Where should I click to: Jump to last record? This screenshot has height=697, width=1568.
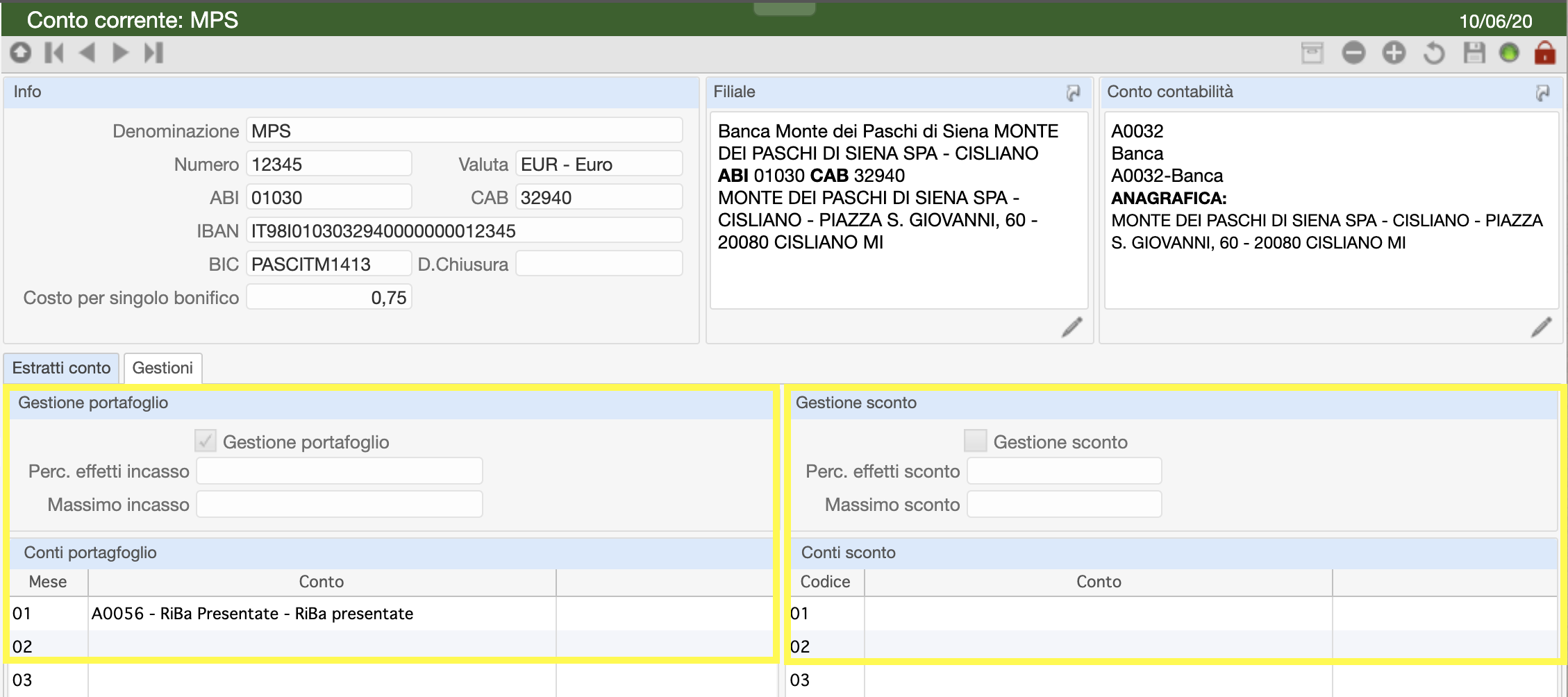click(x=154, y=53)
